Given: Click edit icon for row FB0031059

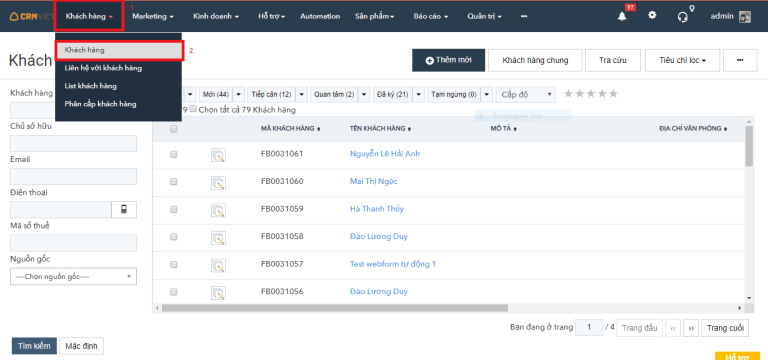Looking at the screenshot, I should pyautogui.click(x=218, y=210).
